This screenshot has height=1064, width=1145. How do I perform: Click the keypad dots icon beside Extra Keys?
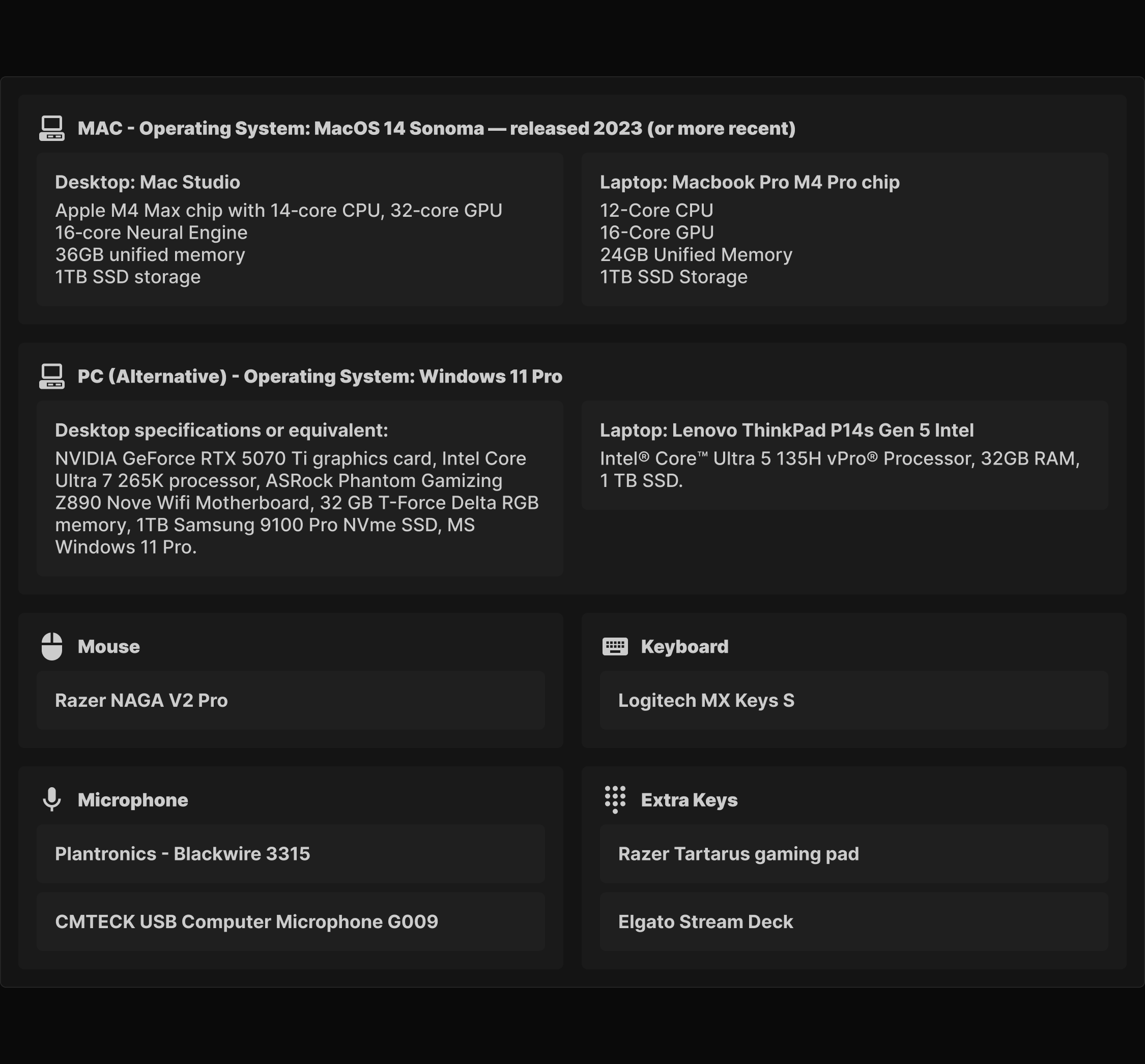615,800
